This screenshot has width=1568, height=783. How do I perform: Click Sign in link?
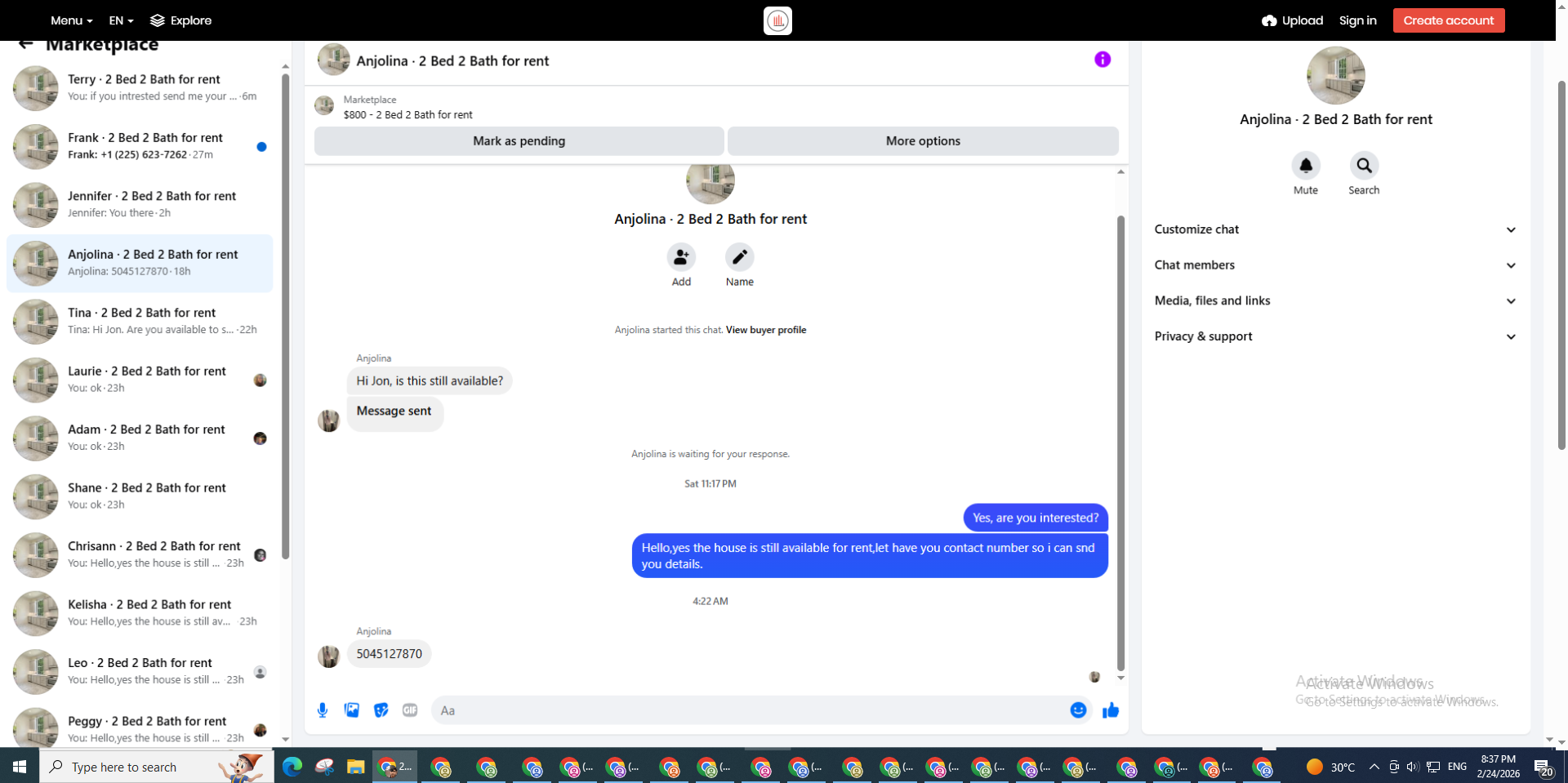1357,20
